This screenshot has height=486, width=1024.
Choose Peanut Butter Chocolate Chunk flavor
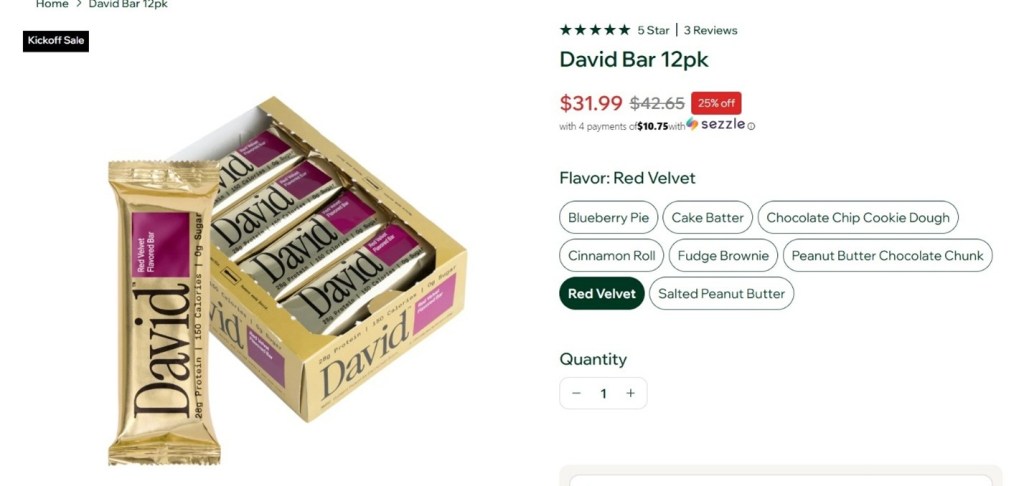[x=888, y=255]
